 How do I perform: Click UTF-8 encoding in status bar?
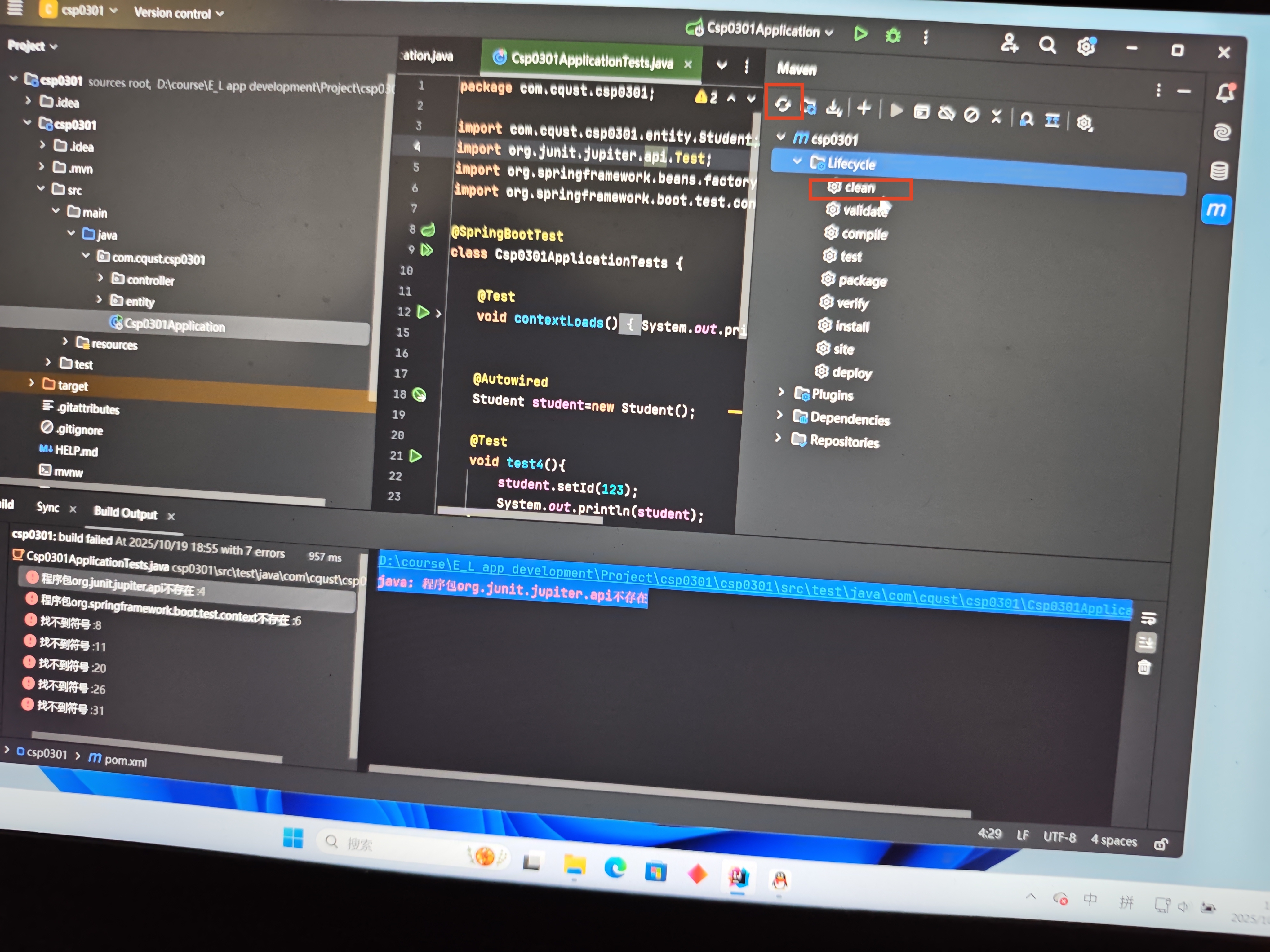pos(1059,837)
